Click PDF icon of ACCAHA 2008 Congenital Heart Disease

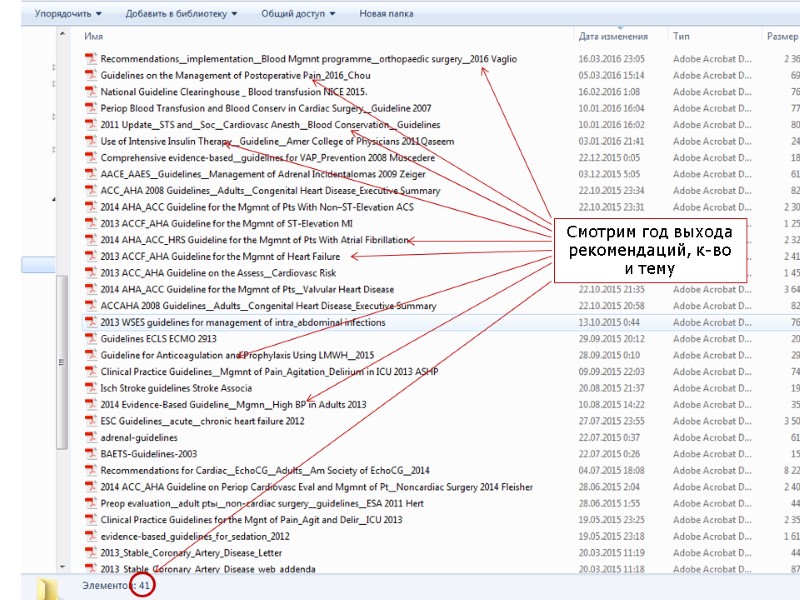(x=91, y=306)
